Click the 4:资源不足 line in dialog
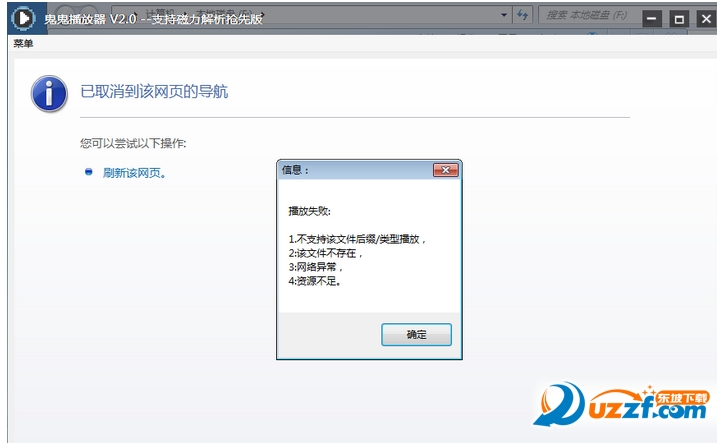The width and height of the screenshot is (717, 443). (x=315, y=281)
